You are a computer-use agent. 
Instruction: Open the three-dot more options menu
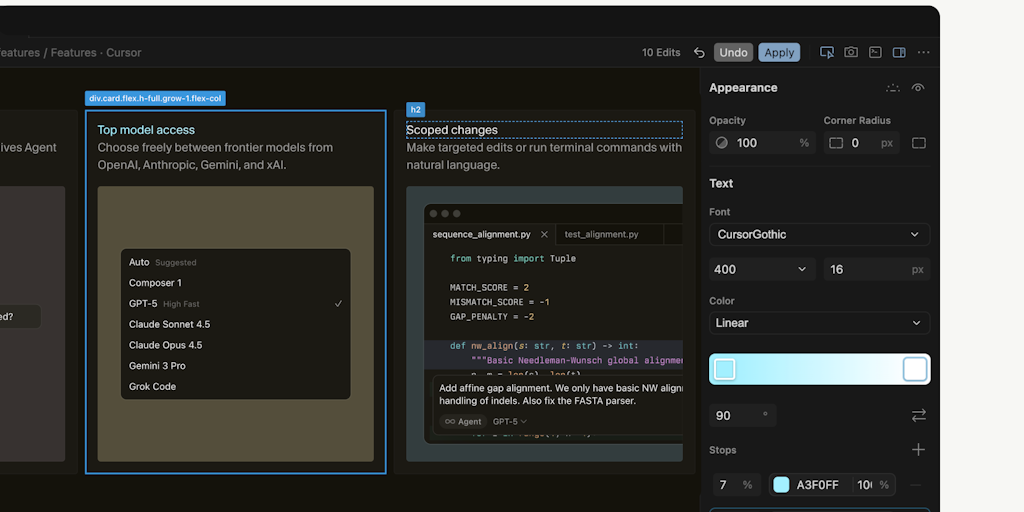(923, 53)
